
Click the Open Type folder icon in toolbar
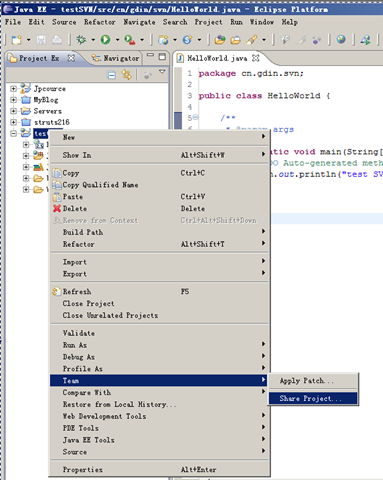click(x=220, y=40)
